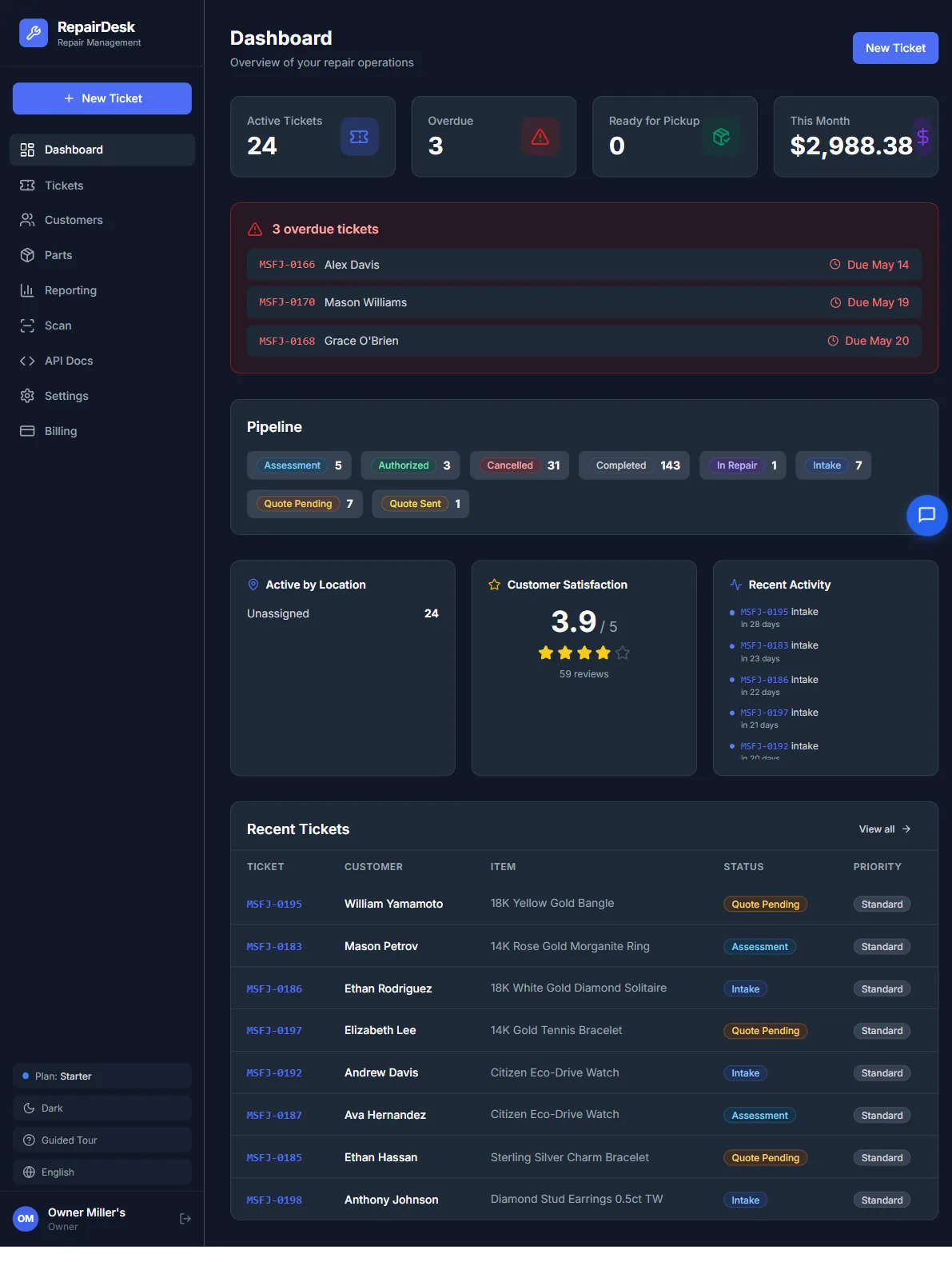Click the This Month dollar icon
Image resolution: width=952 pixels, height=1262 pixels.
[x=923, y=137]
